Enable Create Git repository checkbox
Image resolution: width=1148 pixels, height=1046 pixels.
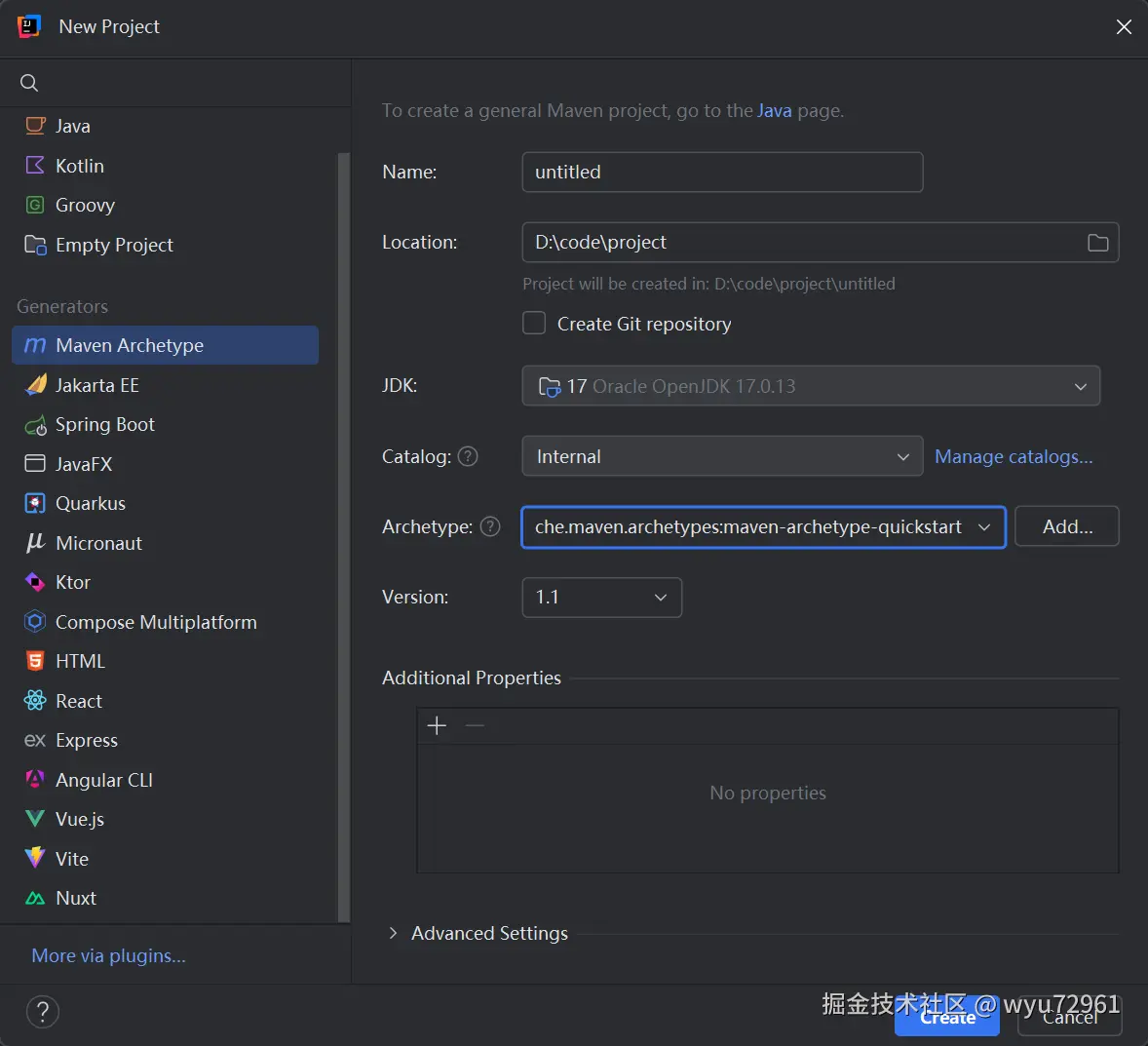(x=534, y=323)
